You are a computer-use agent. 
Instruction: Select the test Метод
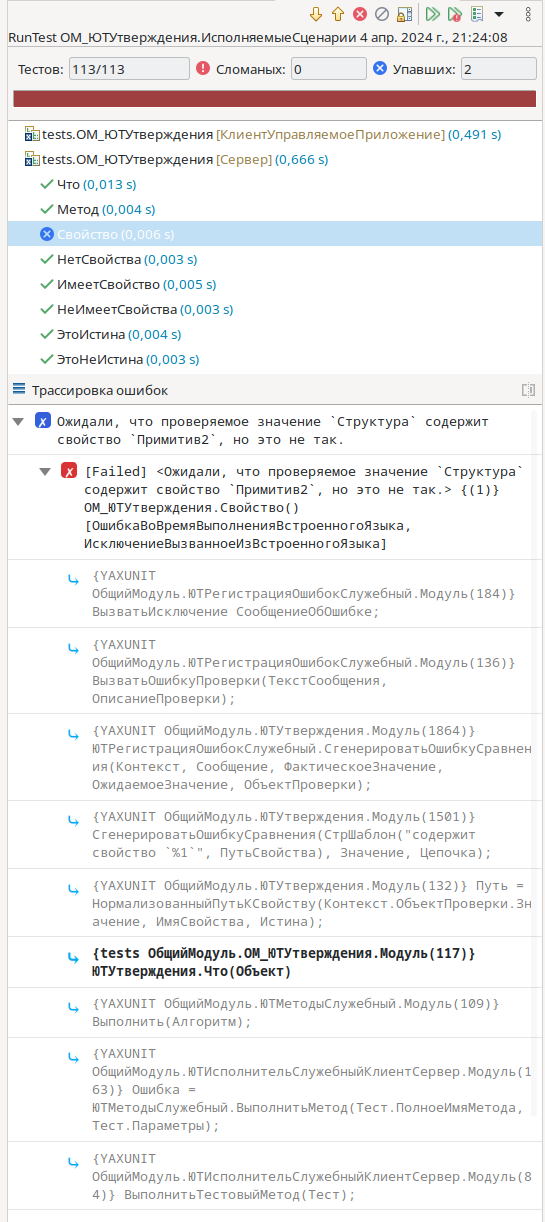pyautogui.click(x=272, y=209)
